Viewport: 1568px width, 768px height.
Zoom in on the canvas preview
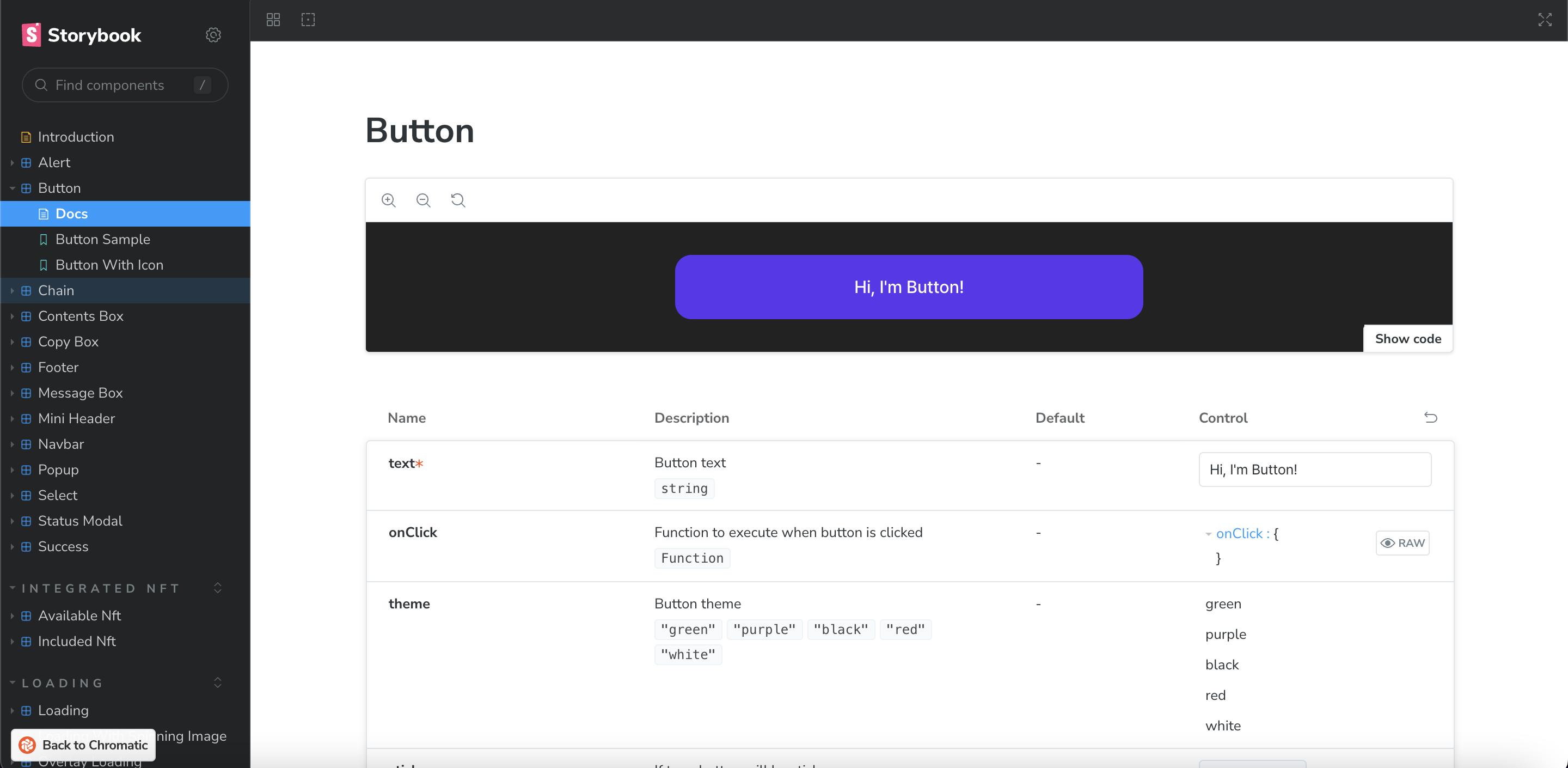click(388, 200)
